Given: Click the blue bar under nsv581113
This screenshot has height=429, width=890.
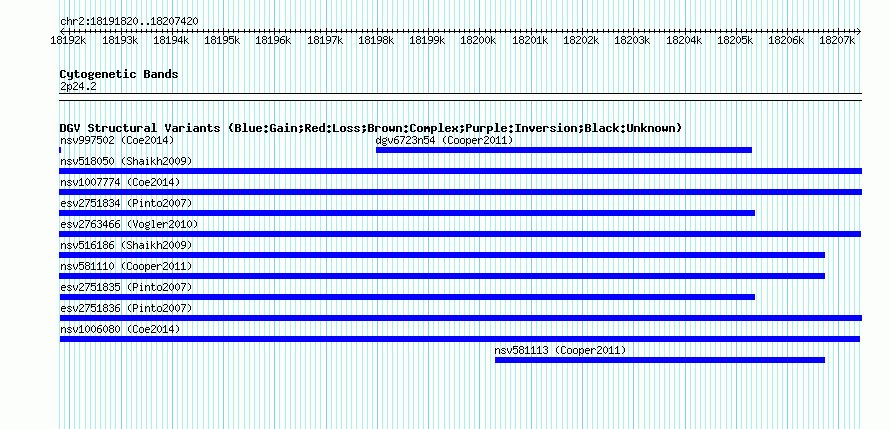Looking at the screenshot, I should coord(660,360).
